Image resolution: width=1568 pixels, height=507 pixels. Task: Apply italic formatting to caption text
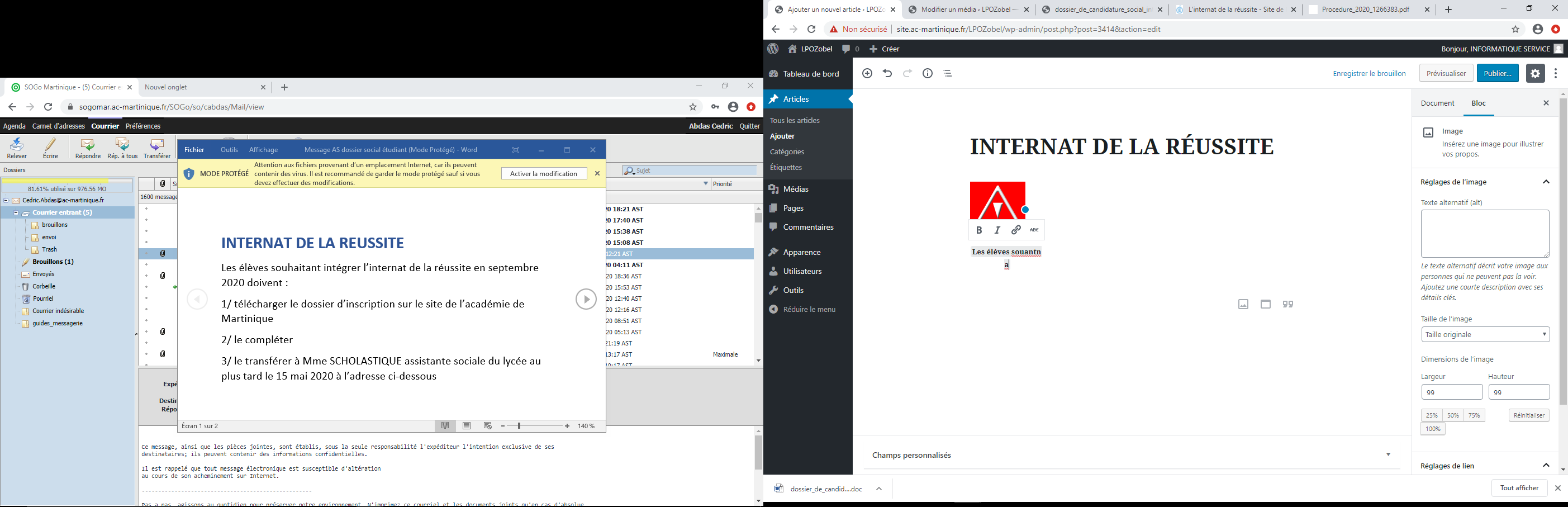(997, 230)
